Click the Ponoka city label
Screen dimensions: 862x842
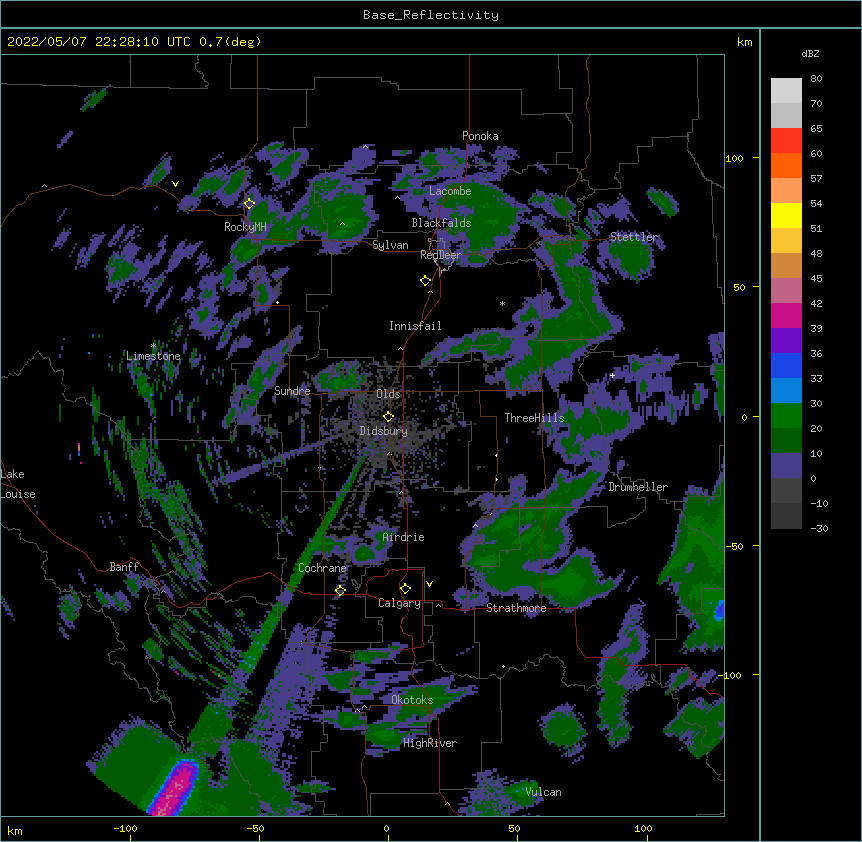(480, 136)
